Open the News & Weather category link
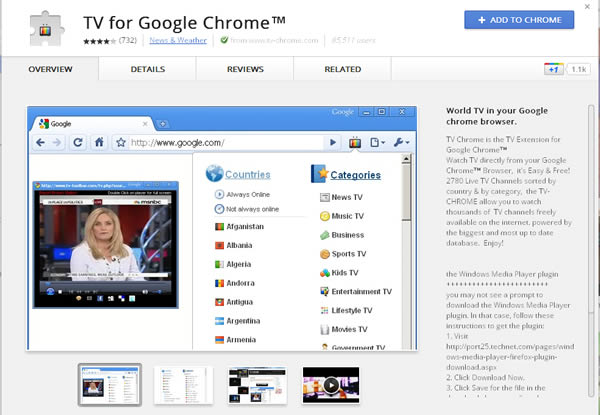Image resolution: width=600 pixels, height=415 pixels. click(178, 40)
